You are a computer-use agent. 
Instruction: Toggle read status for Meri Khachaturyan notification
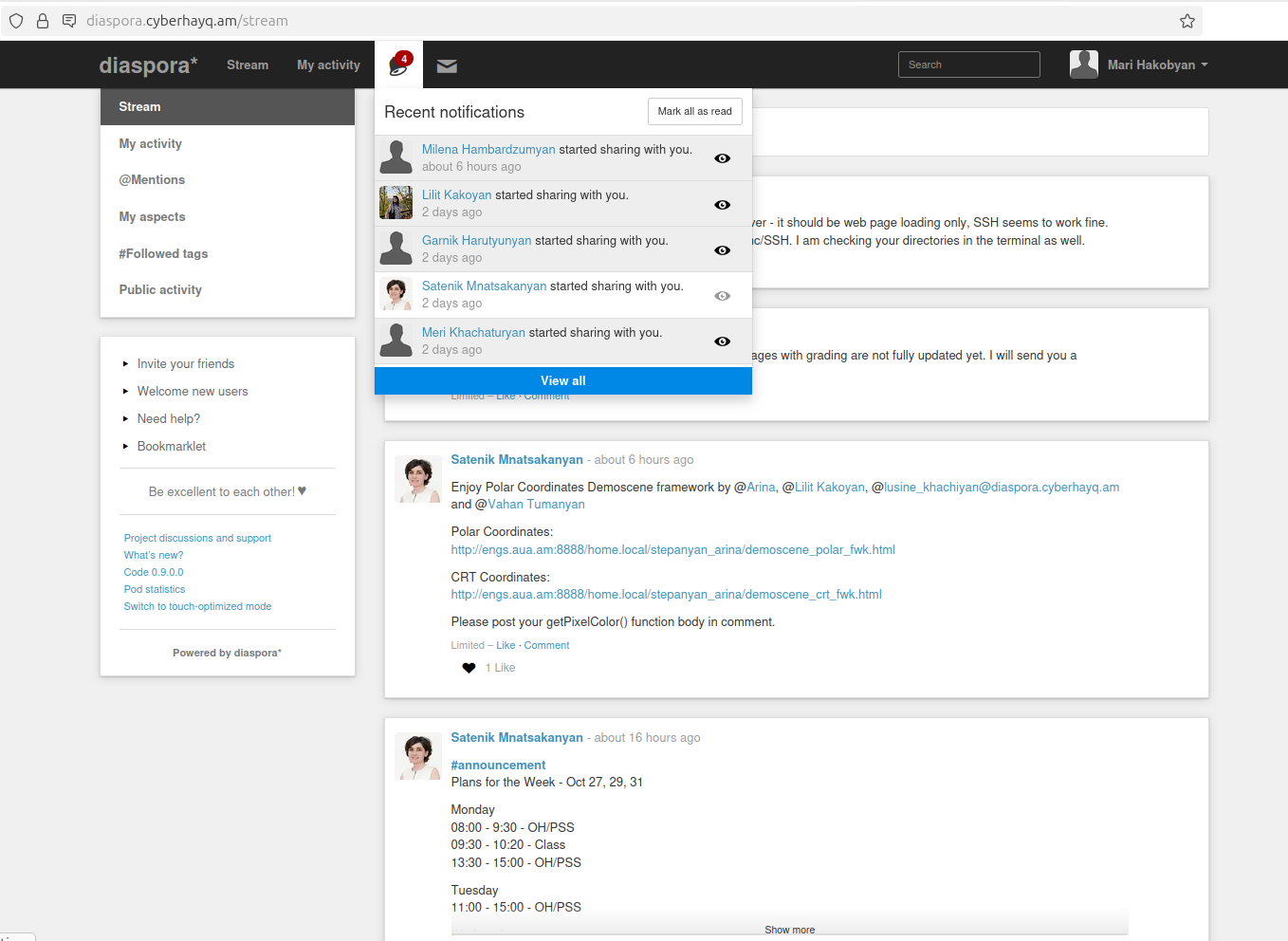[723, 341]
